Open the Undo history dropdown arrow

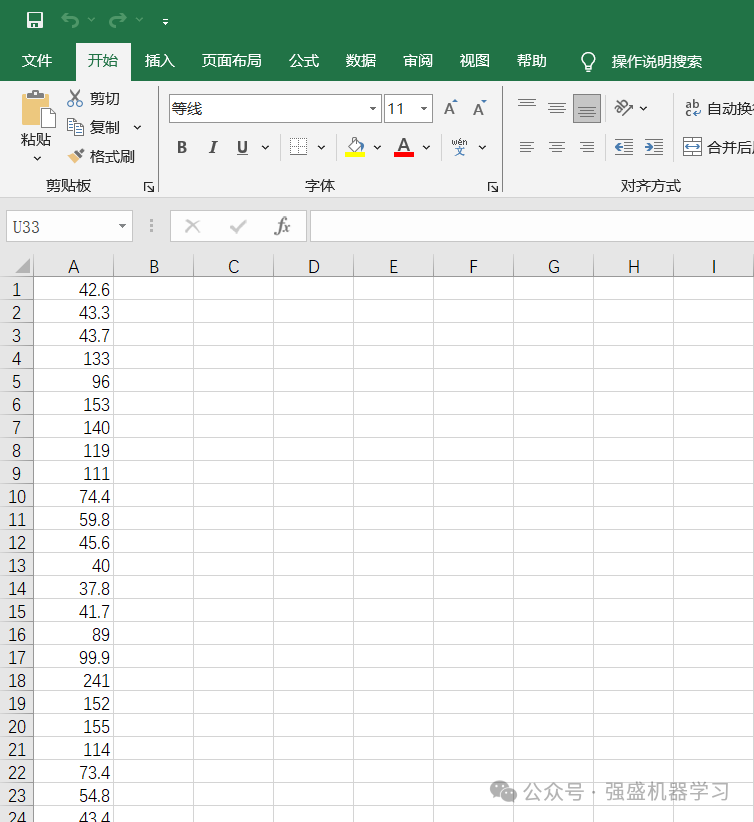tap(91, 20)
